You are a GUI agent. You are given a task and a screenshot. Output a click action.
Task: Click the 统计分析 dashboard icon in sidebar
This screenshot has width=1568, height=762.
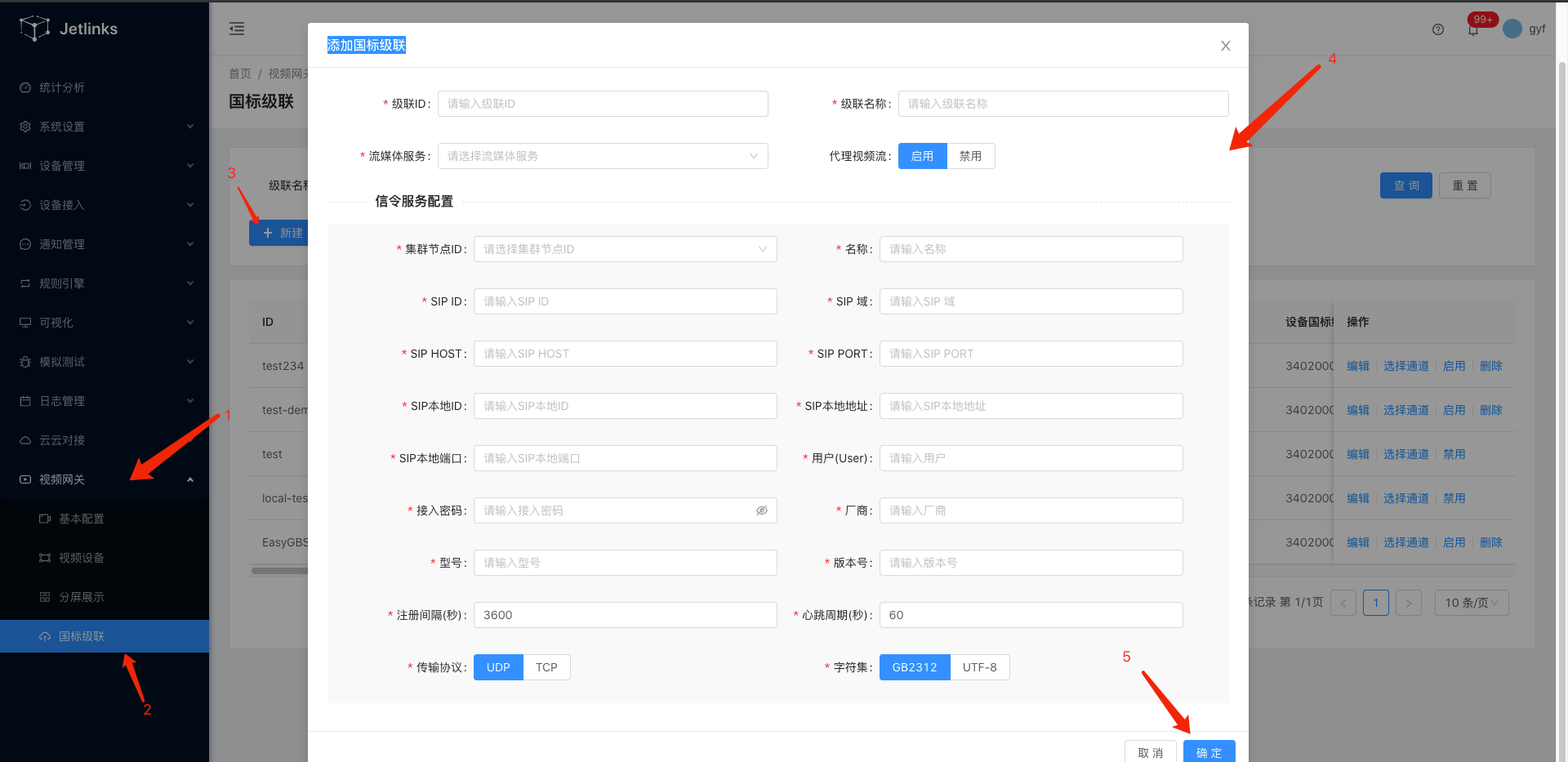(25, 87)
